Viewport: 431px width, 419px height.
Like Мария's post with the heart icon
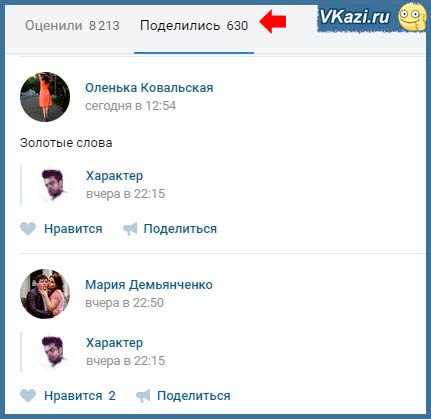click(x=28, y=396)
